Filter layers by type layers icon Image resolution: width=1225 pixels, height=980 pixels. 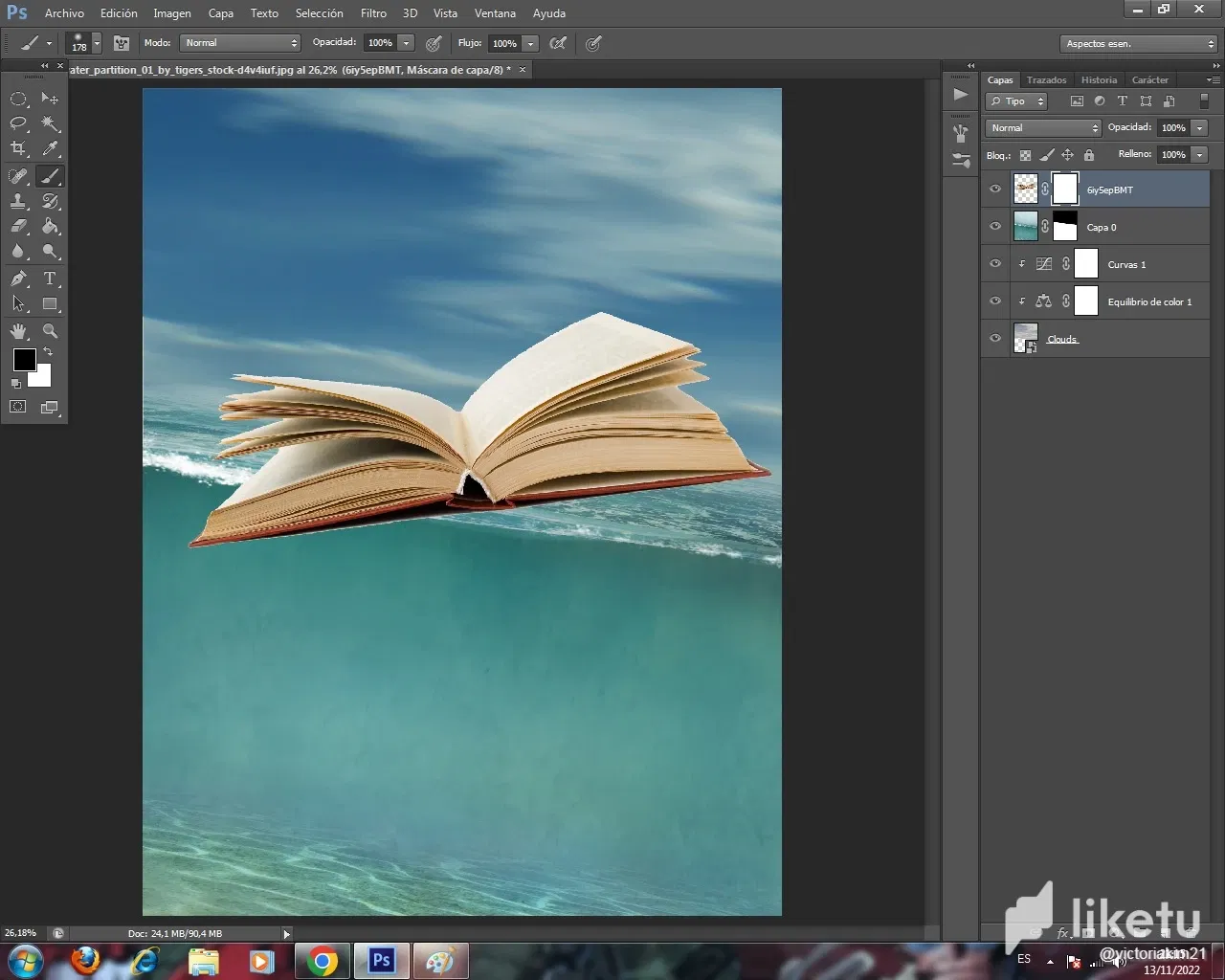[1123, 101]
